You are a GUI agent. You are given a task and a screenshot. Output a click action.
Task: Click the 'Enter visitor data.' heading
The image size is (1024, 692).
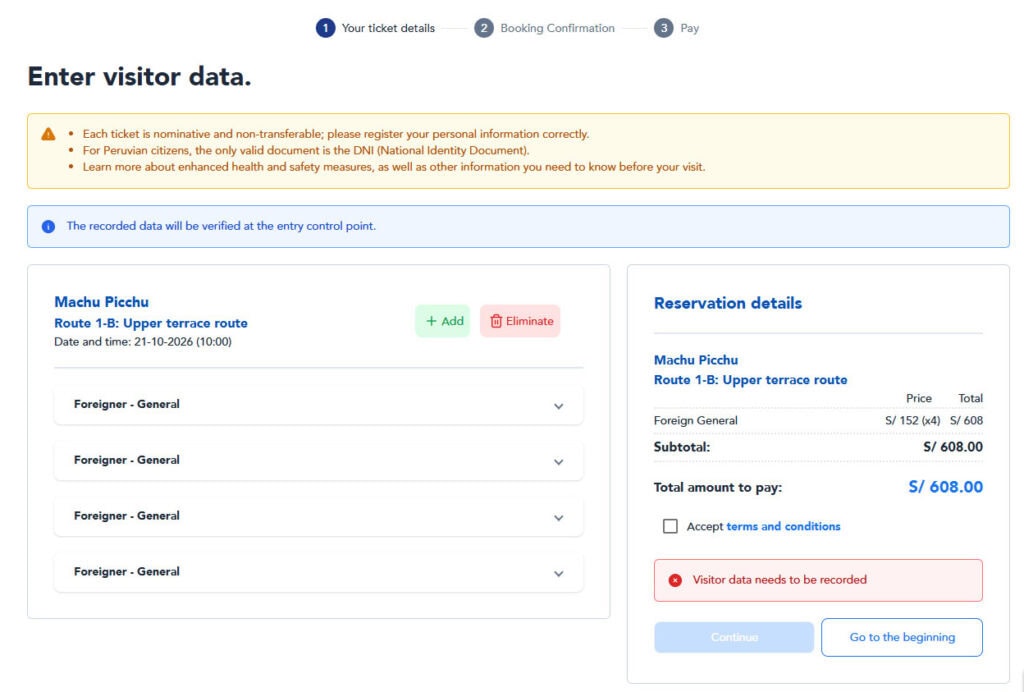[139, 76]
